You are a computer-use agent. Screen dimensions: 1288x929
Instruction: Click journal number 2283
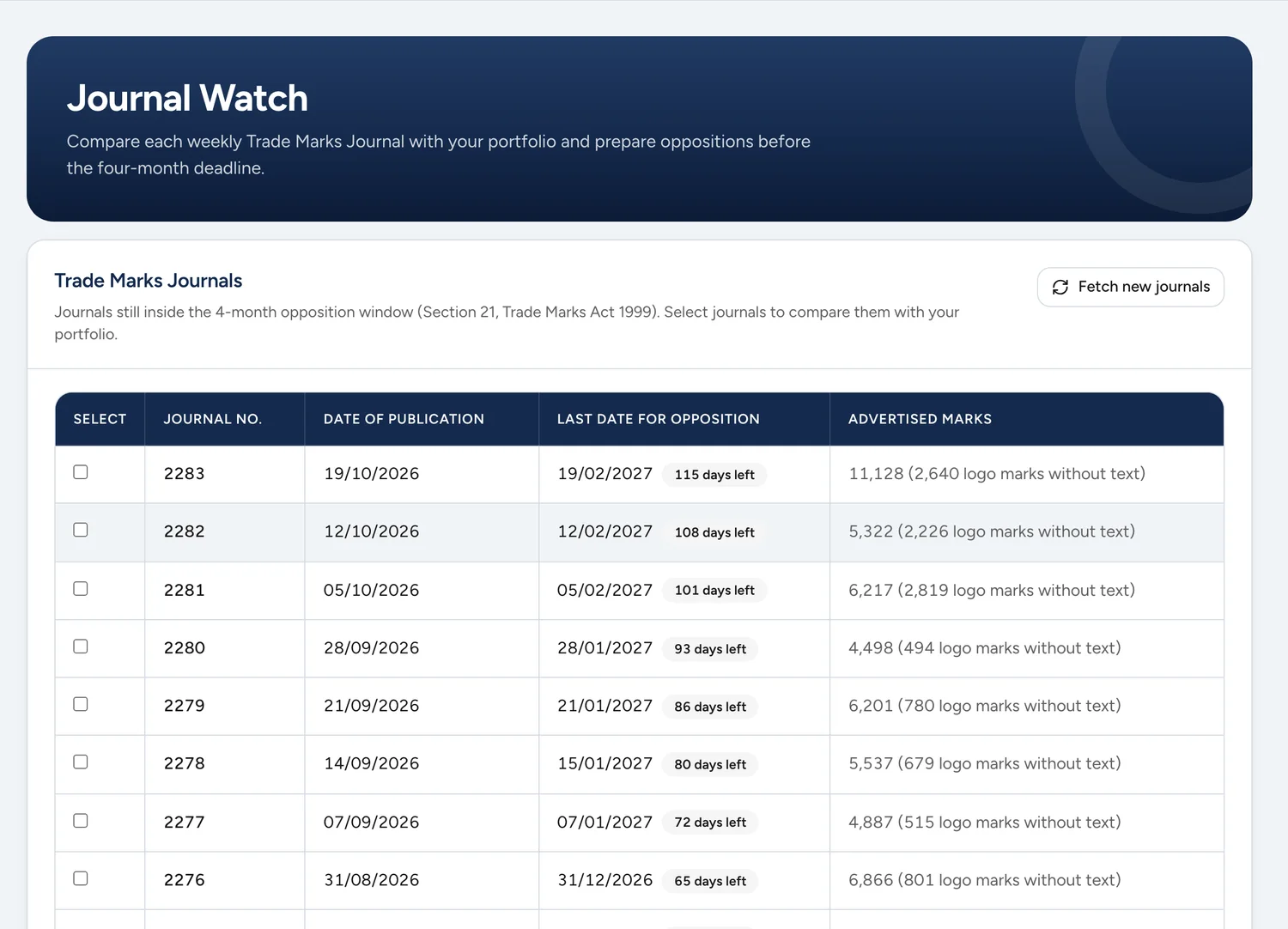(x=185, y=474)
